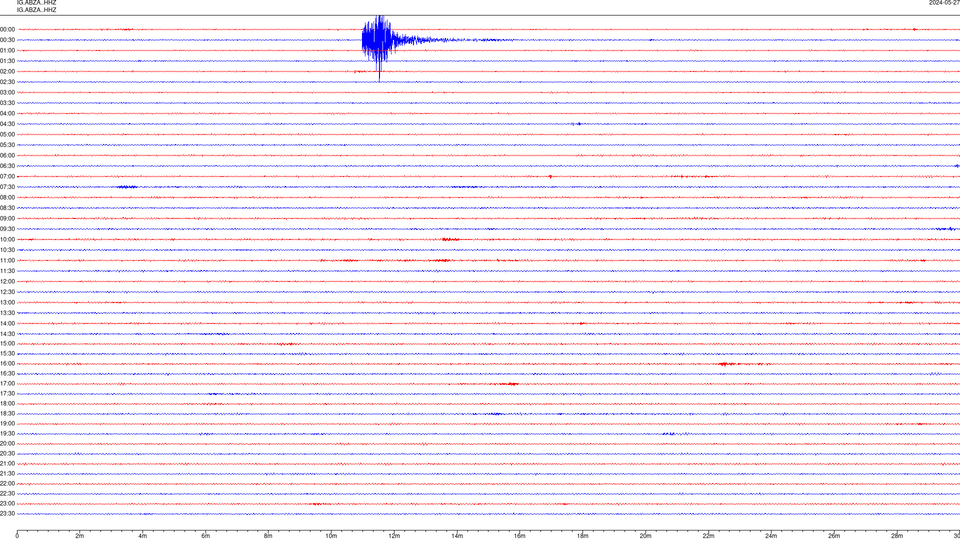Select the 16m axis tick label
960x540 pixels.
(x=520, y=536)
